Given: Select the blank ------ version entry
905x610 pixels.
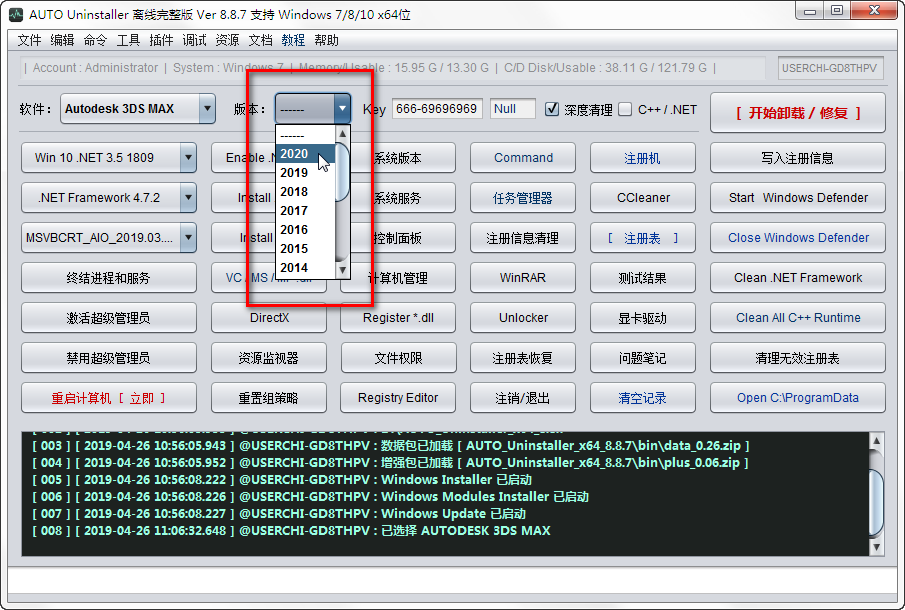Looking at the screenshot, I should (x=305, y=136).
